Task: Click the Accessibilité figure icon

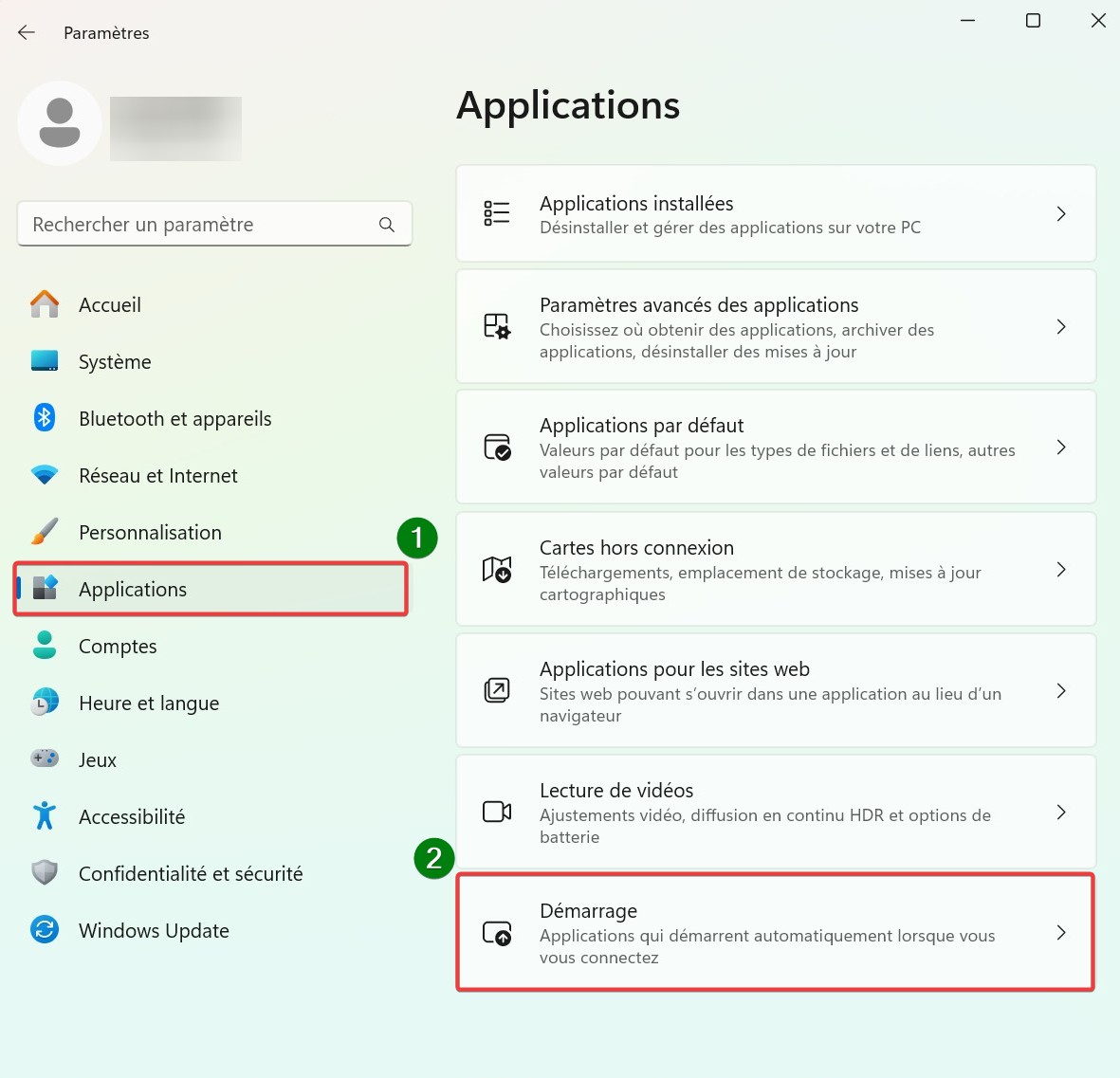Action: (x=45, y=816)
